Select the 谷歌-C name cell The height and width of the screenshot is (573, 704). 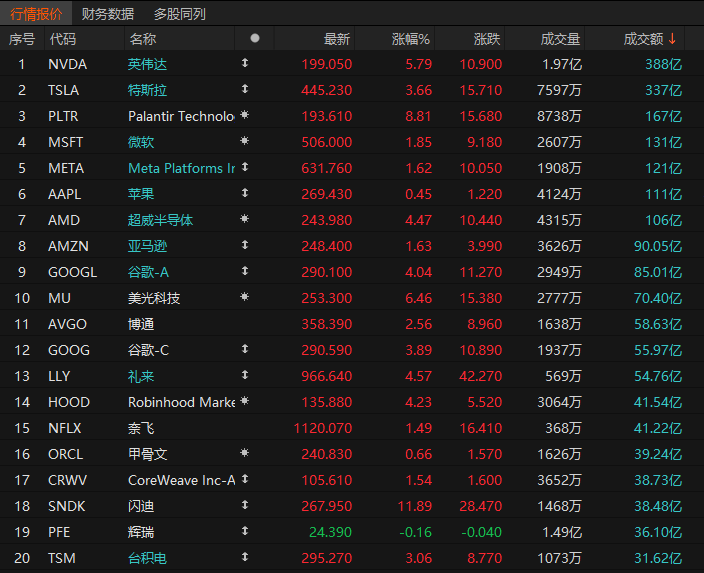click(148, 350)
